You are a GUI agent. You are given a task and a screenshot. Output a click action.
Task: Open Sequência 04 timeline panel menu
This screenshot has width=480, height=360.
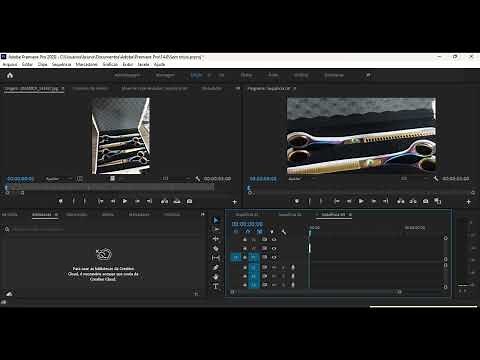(350, 214)
